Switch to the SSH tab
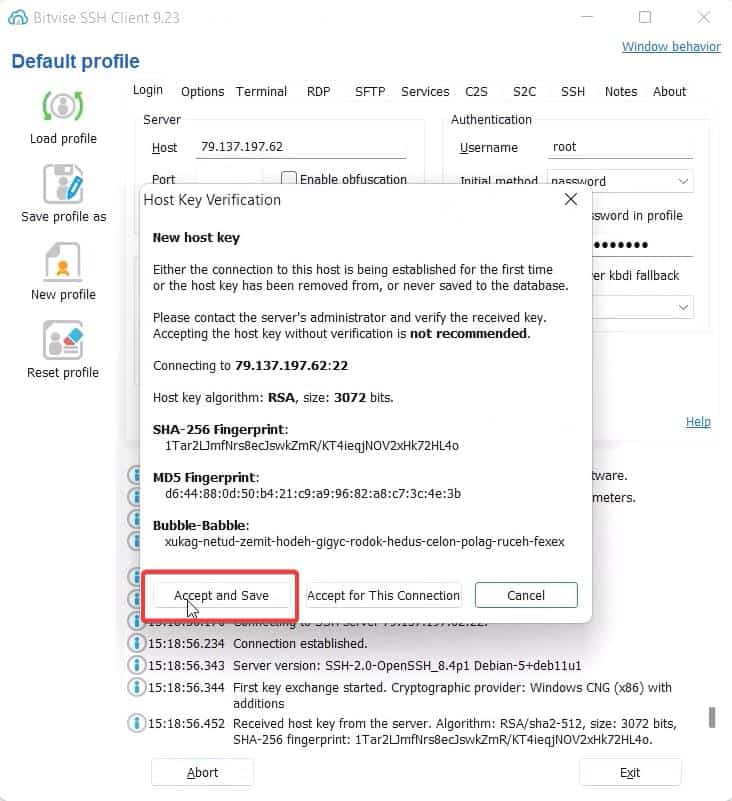 click(x=573, y=91)
